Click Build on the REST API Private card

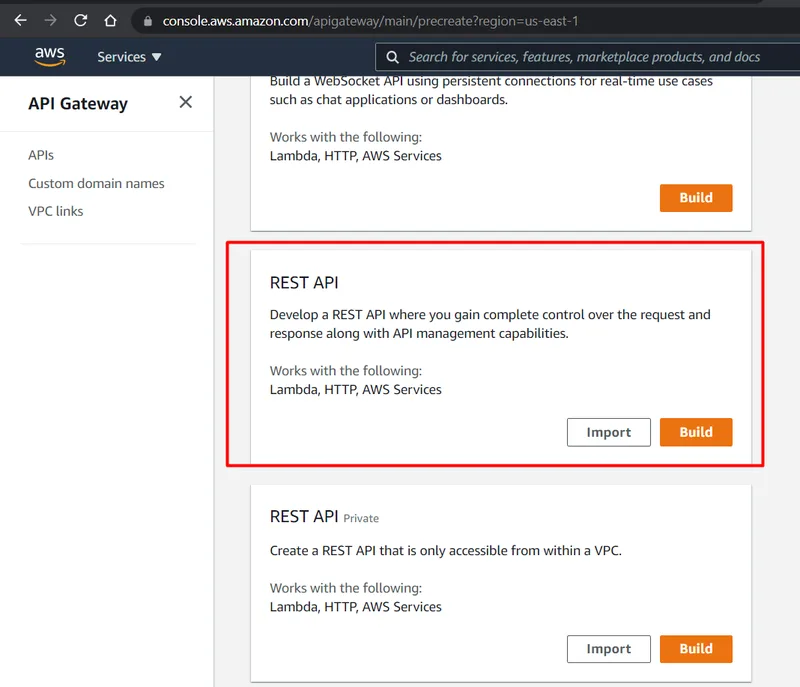(696, 649)
